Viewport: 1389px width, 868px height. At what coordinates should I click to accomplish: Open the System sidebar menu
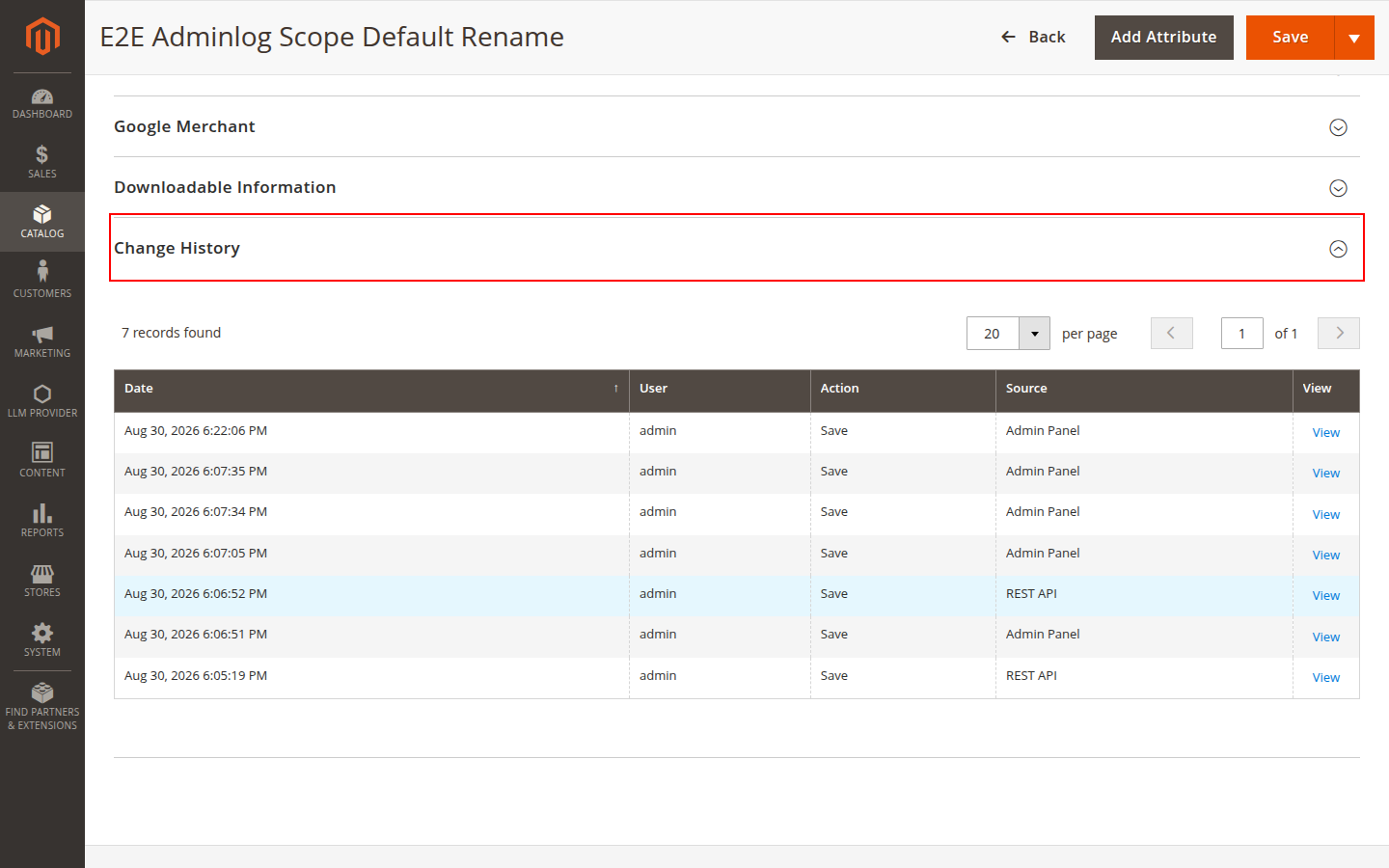[x=42, y=640]
